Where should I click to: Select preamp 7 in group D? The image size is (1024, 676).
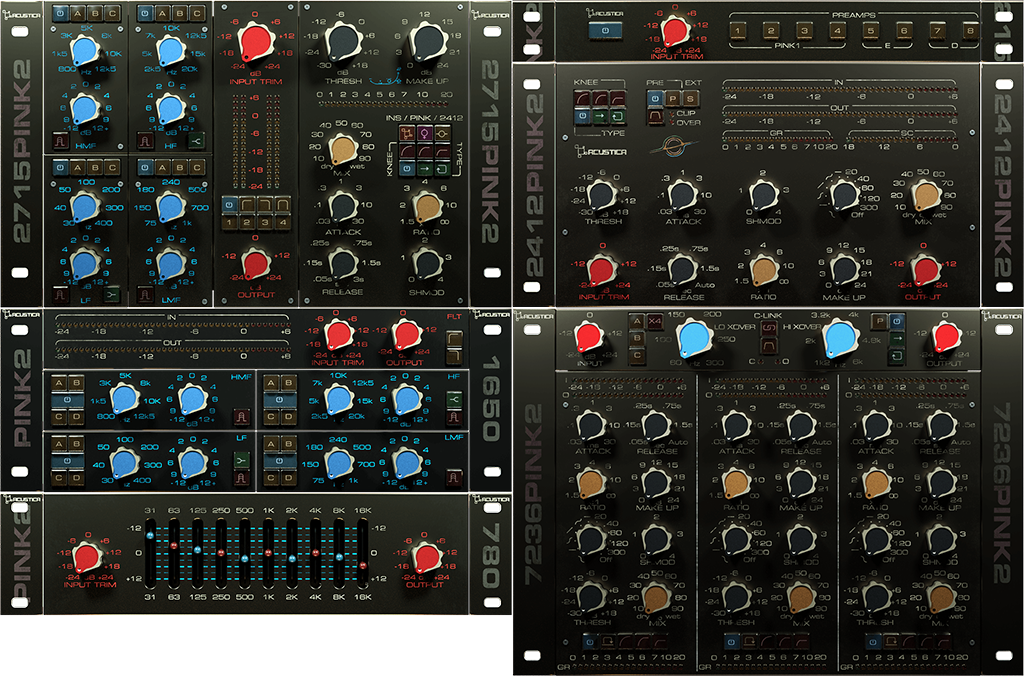(x=937, y=30)
